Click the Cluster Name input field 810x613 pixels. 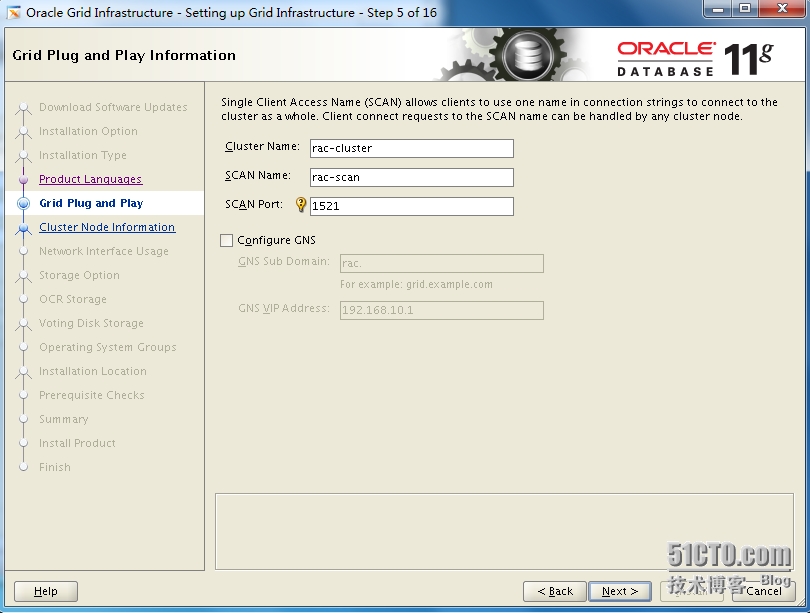click(412, 148)
